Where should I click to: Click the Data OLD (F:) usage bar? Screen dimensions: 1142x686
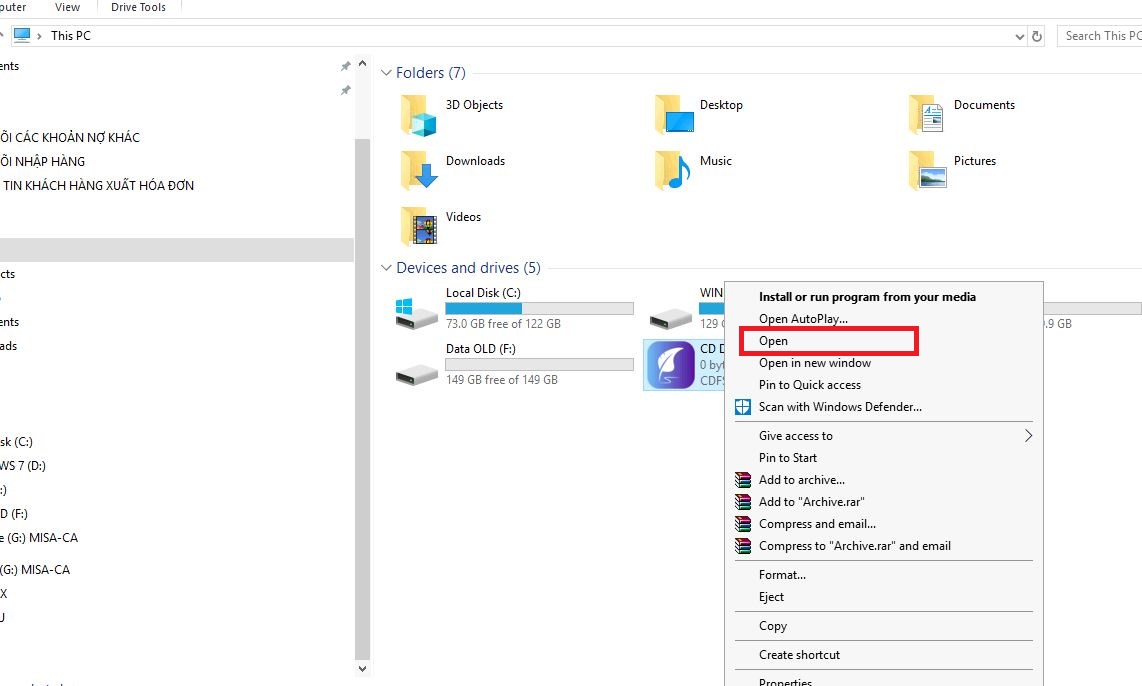coord(539,365)
